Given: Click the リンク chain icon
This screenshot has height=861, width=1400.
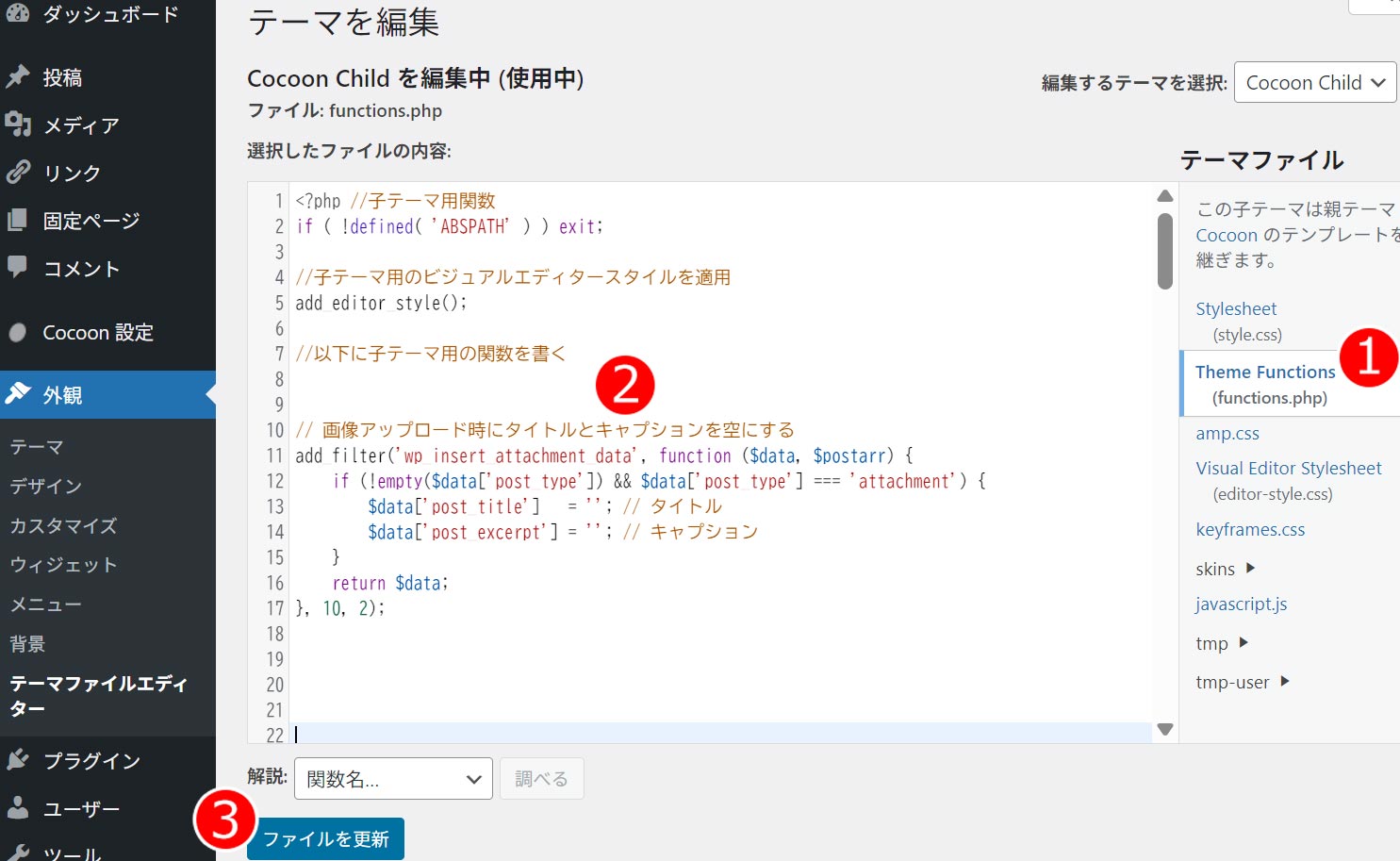Looking at the screenshot, I should click(21, 173).
